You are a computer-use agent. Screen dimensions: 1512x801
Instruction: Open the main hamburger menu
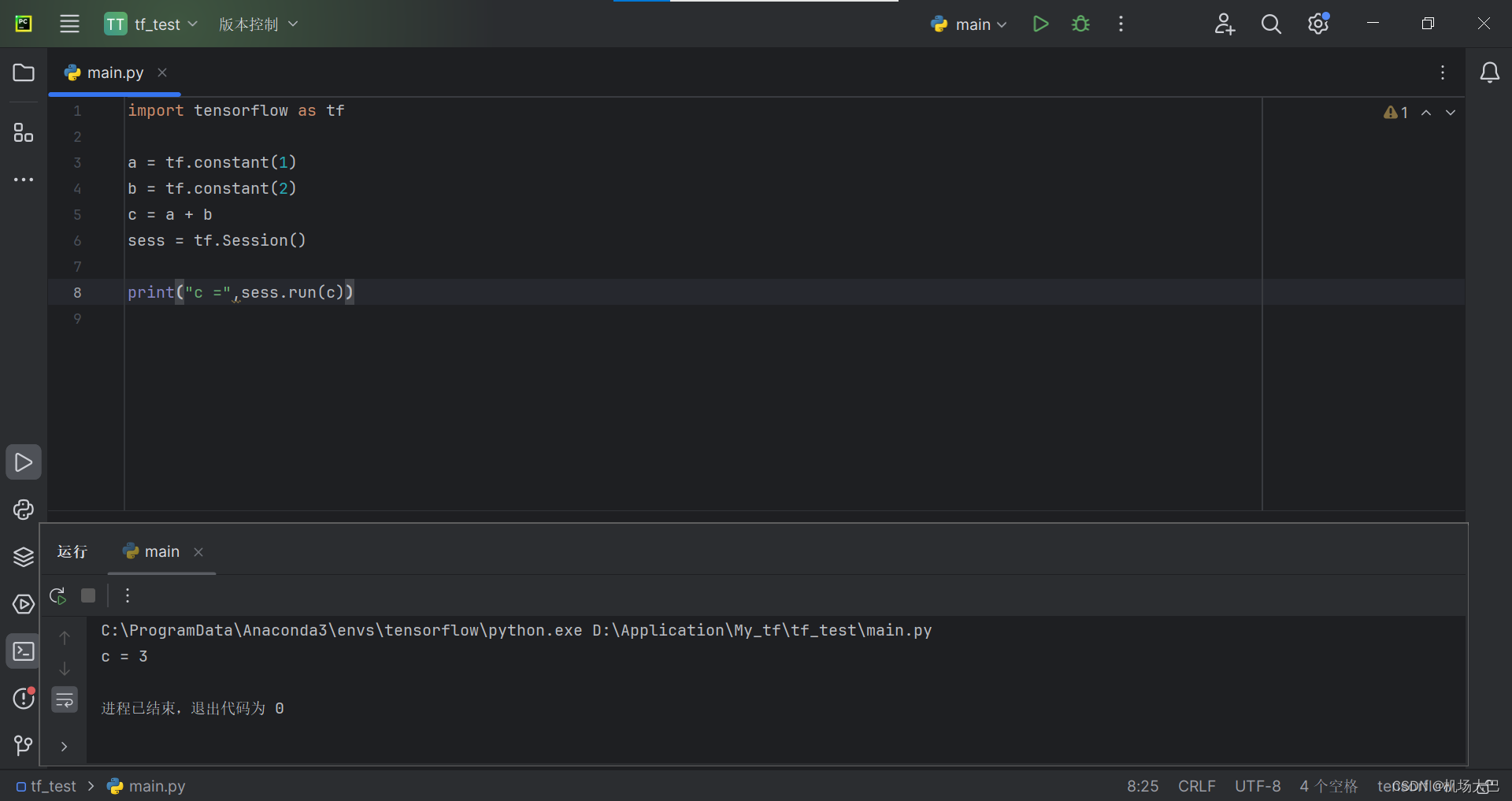(x=69, y=24)
